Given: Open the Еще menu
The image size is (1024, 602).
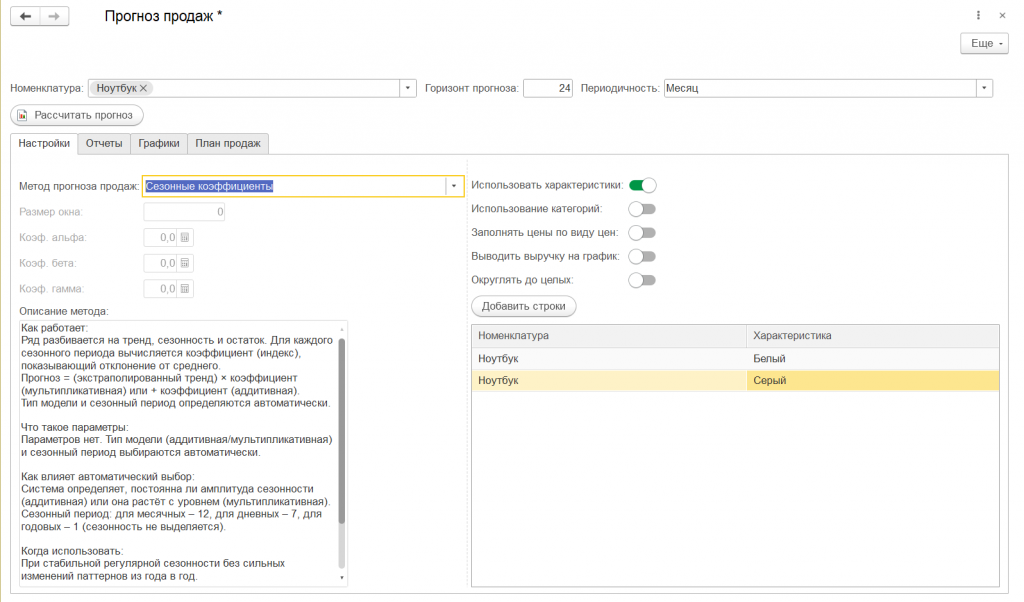Looking at the screenshot, I should pyautogui.click(x=984, y=43).
